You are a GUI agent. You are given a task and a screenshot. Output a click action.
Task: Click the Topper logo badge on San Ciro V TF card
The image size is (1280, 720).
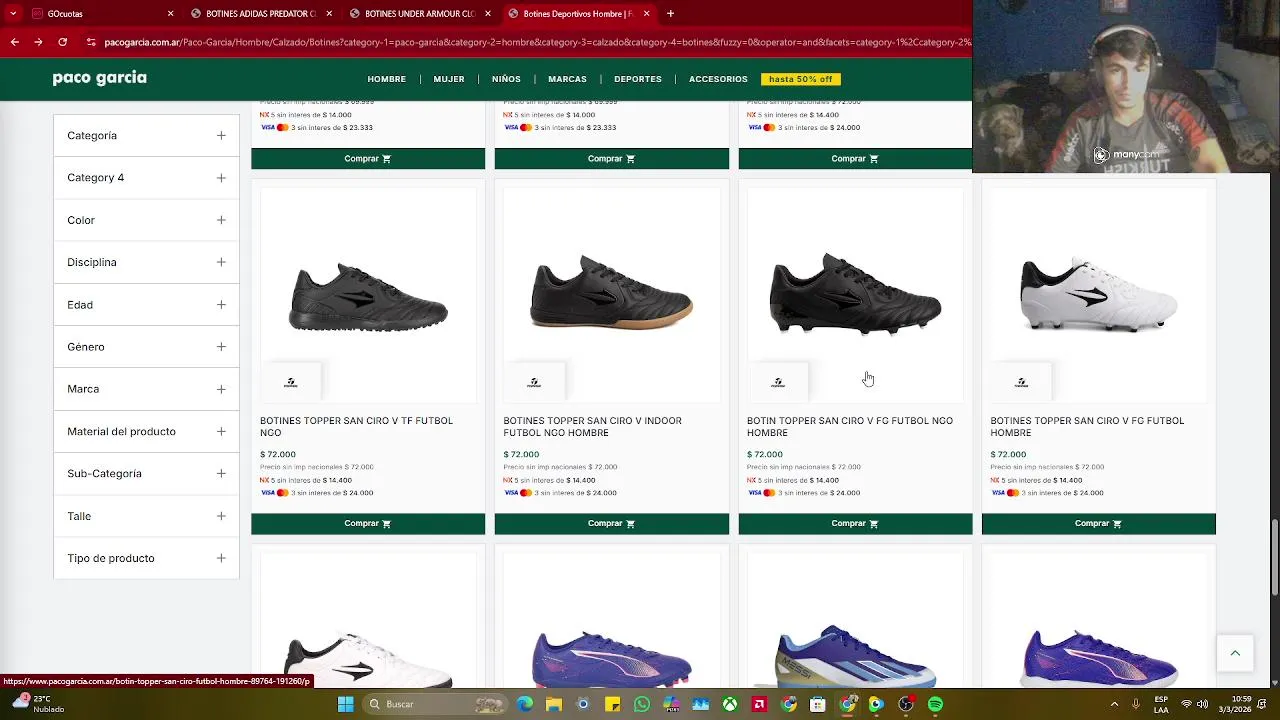pos(291,382)
